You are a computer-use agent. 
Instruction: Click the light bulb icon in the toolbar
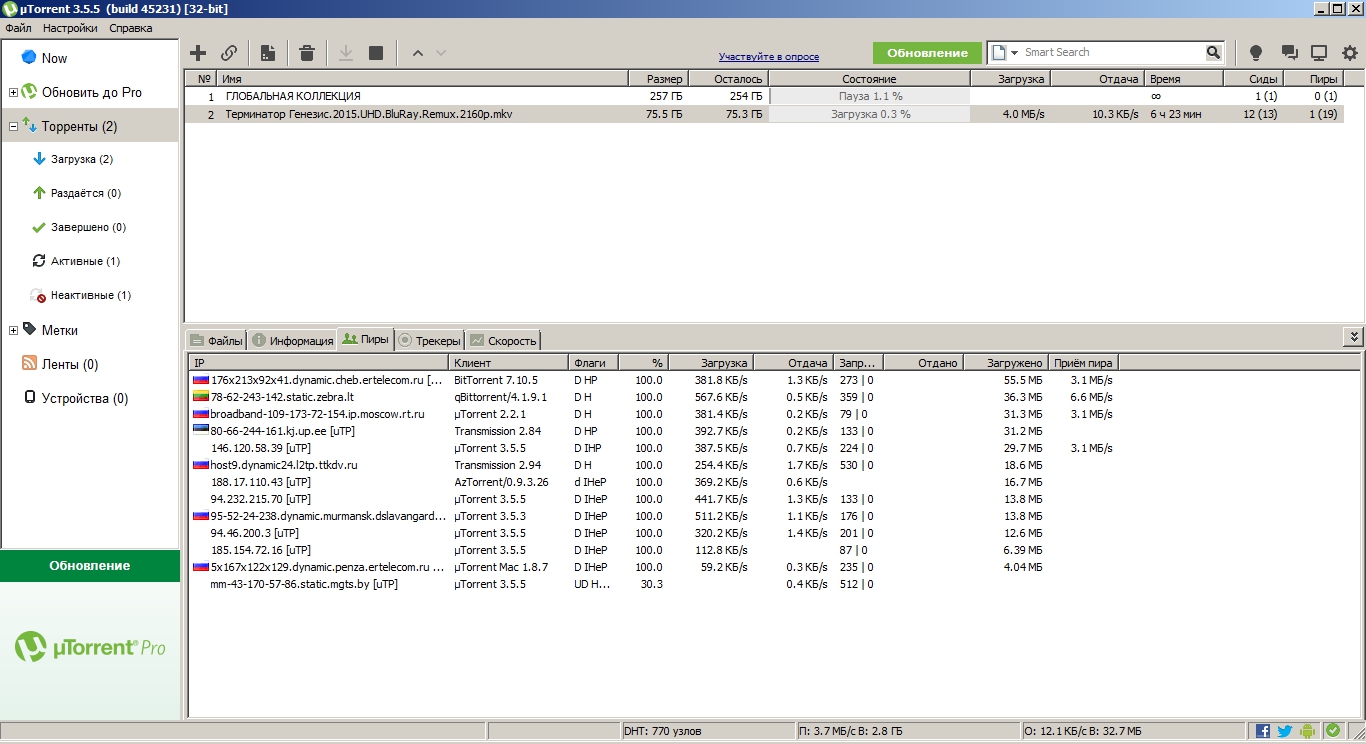(1257, 53)
